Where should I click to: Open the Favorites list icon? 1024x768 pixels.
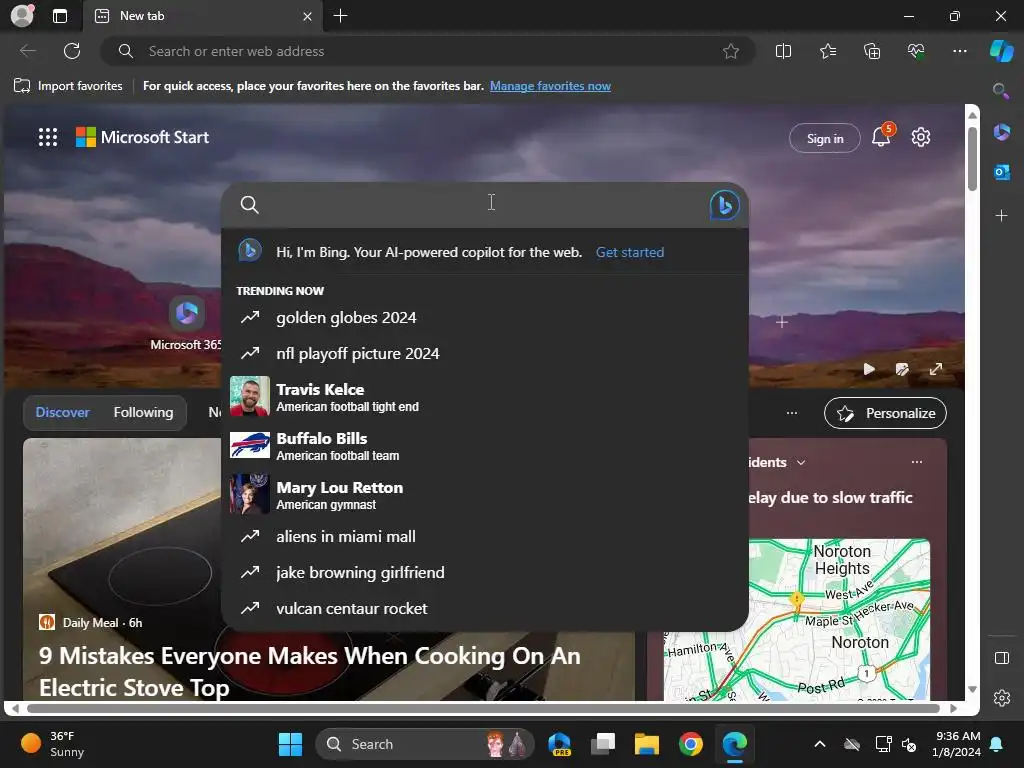tap(828, 51)
